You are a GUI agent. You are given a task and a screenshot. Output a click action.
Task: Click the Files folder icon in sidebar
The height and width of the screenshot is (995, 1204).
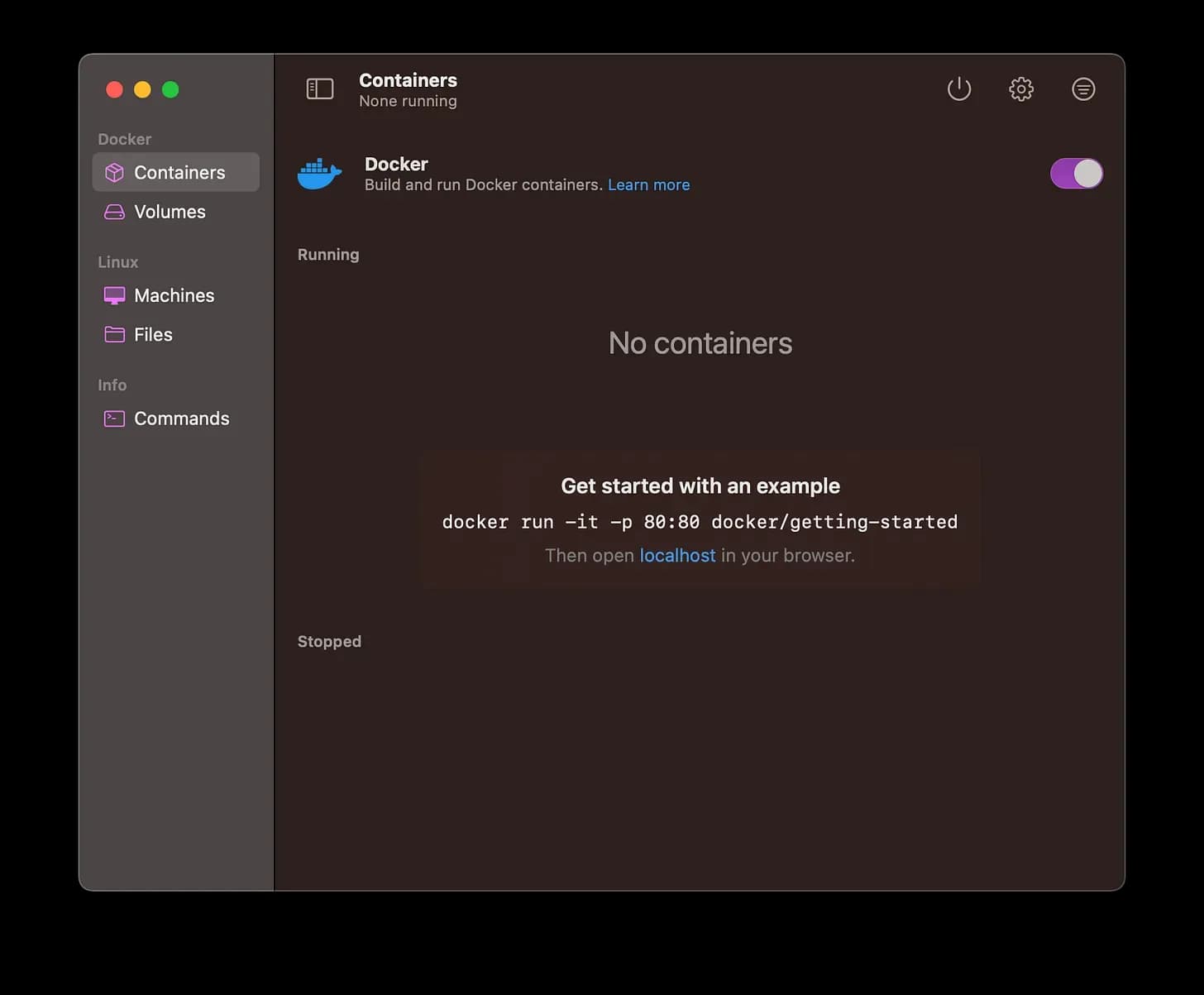[114, 334]
